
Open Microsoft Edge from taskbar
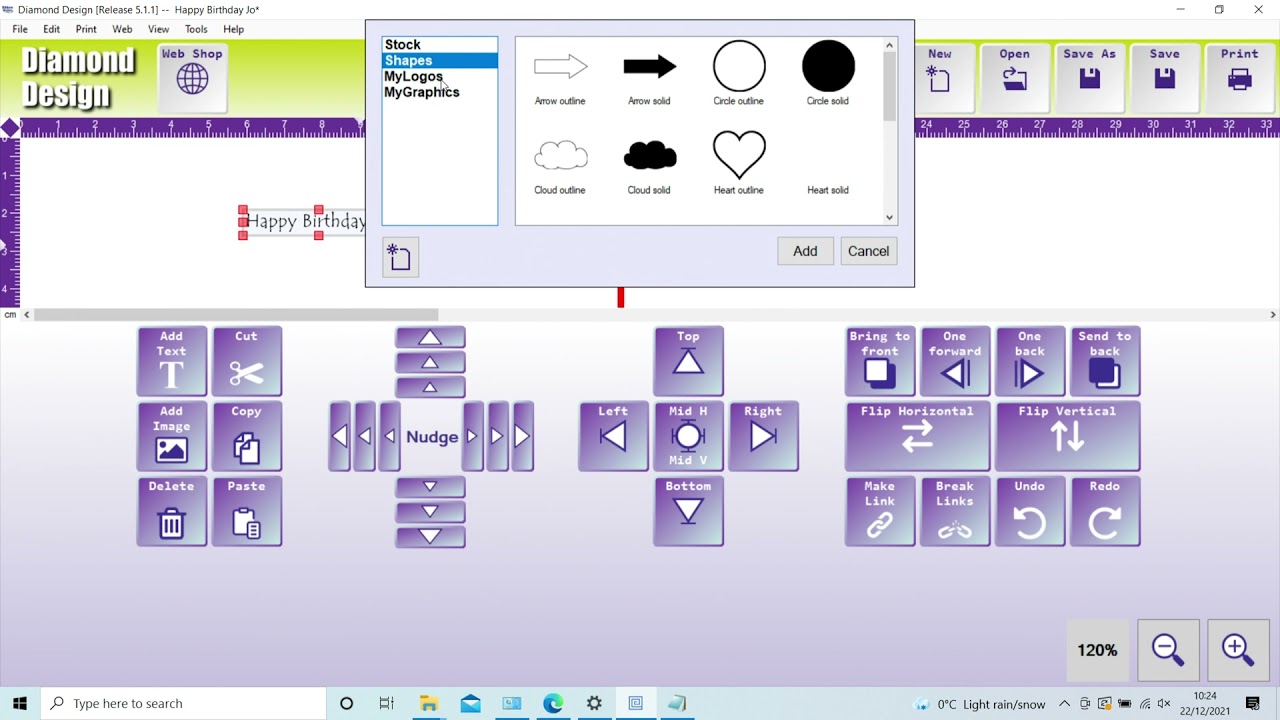pos(553,703)
